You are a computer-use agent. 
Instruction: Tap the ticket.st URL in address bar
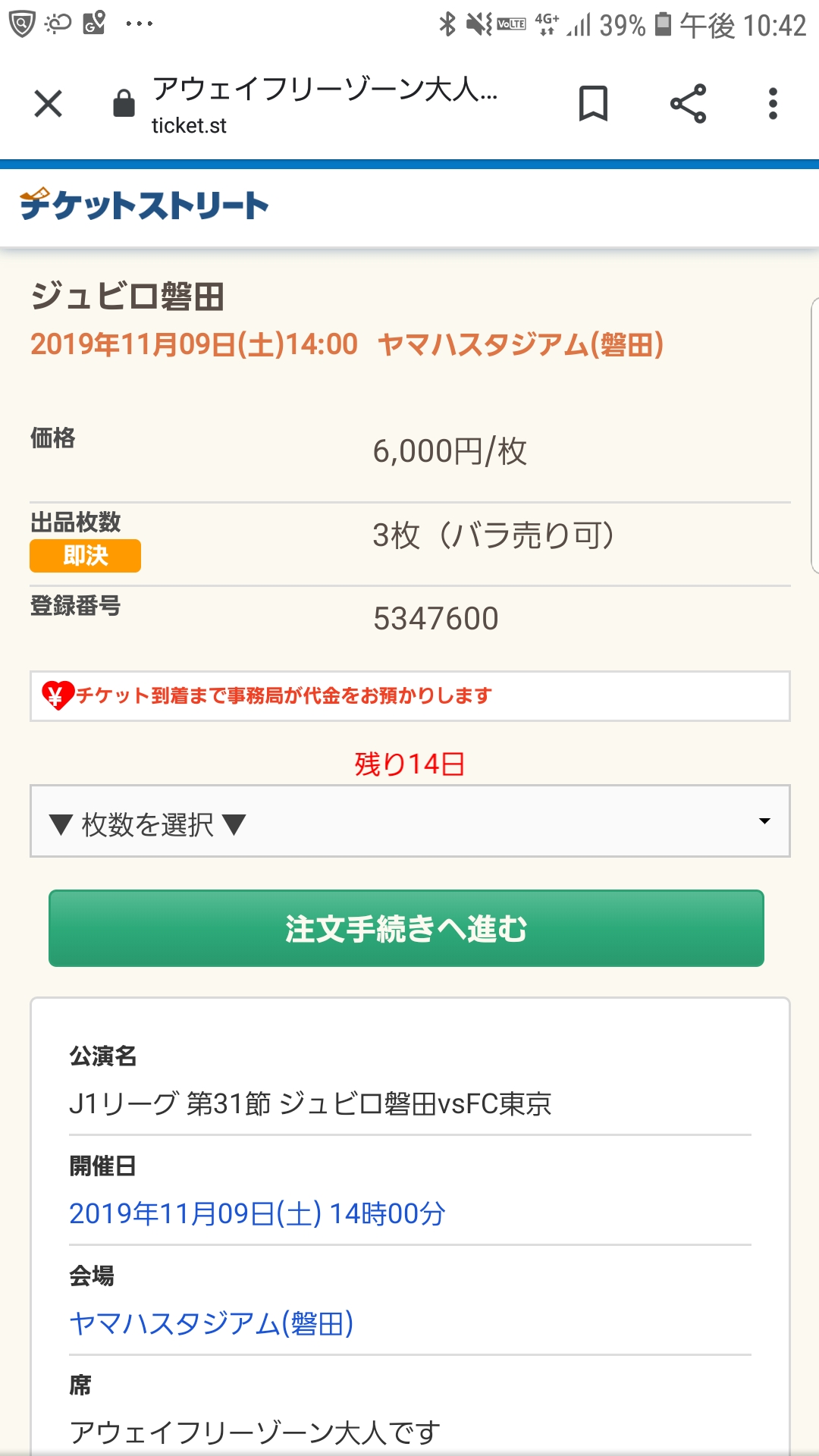coord(189,126)
